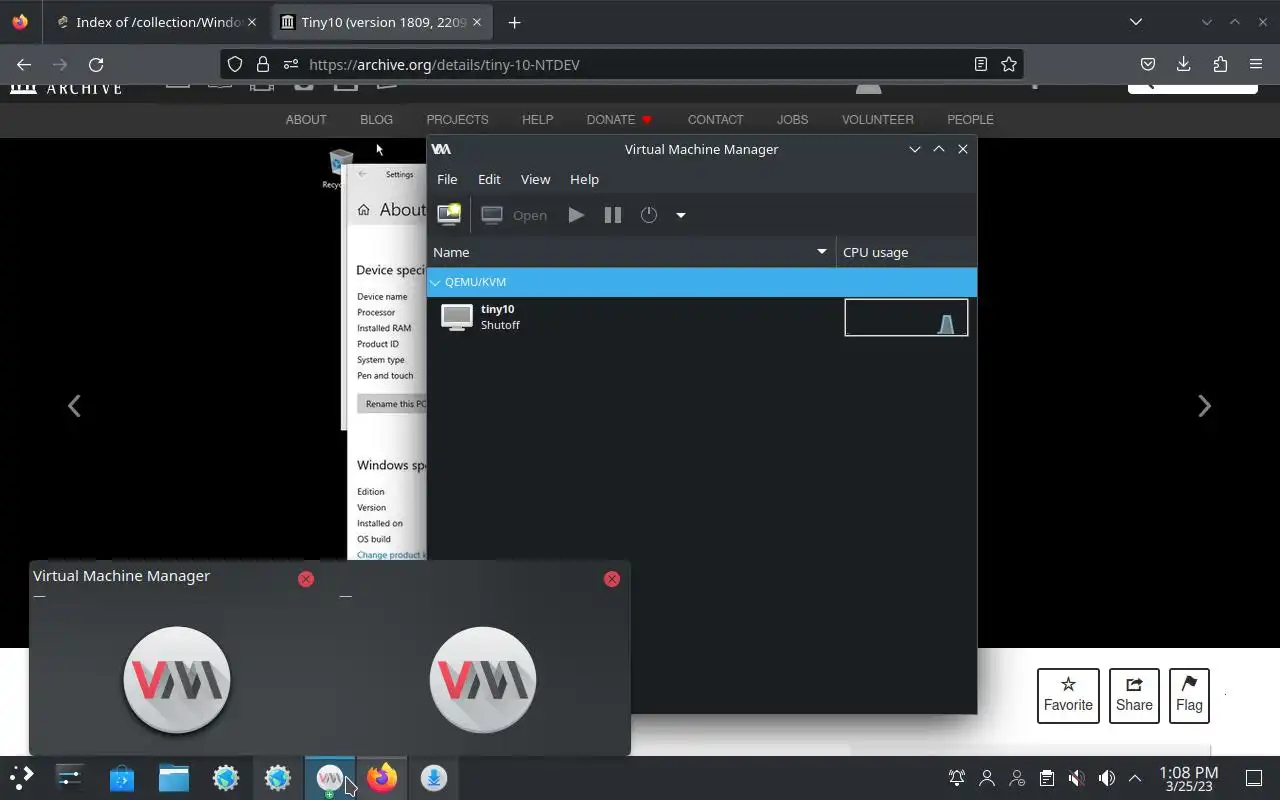Bookmark this page with the star

1009,64
